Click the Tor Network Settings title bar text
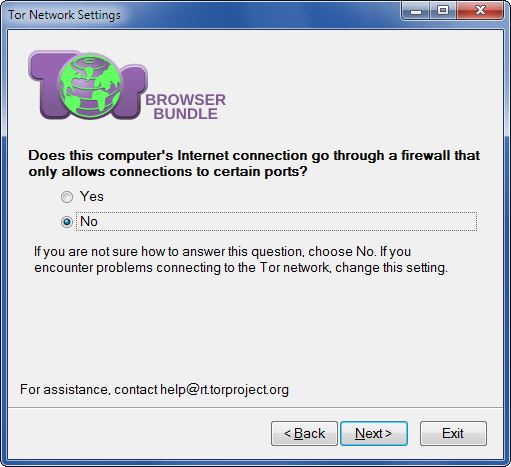This screenshot has height=467, width=511. pyautogui.click(x=64, y=15)
